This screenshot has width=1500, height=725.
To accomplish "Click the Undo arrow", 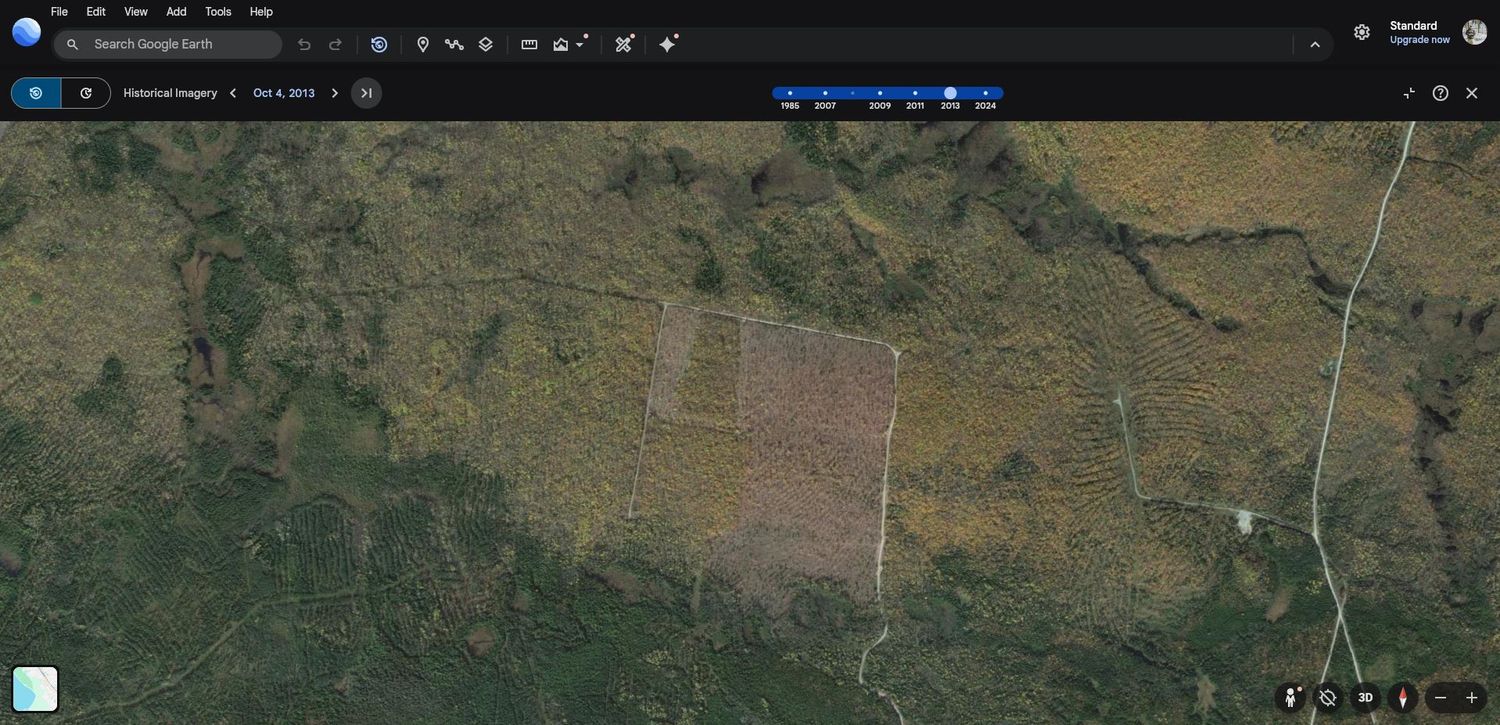I will (x=304, y=44).
